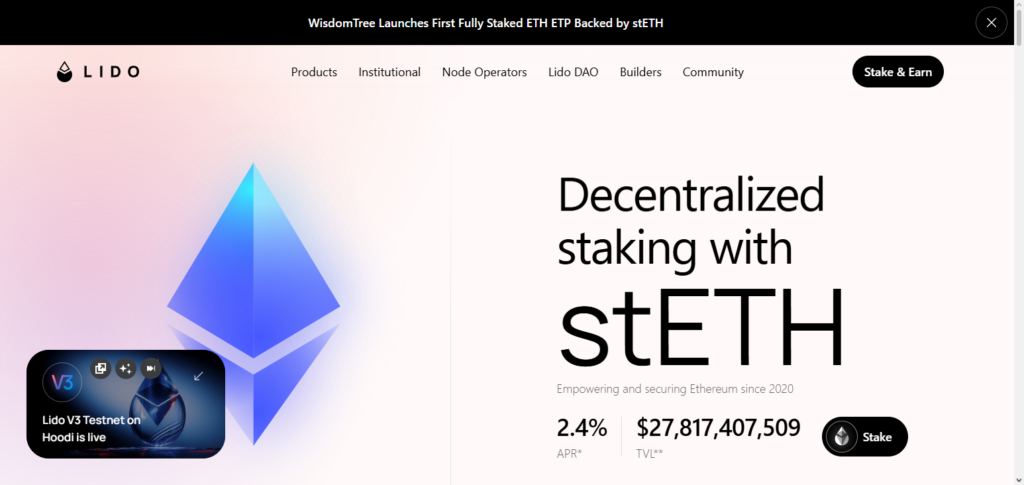Expand the Community menu
This screenshot has width=1024, height=485.
pos(713,72)
